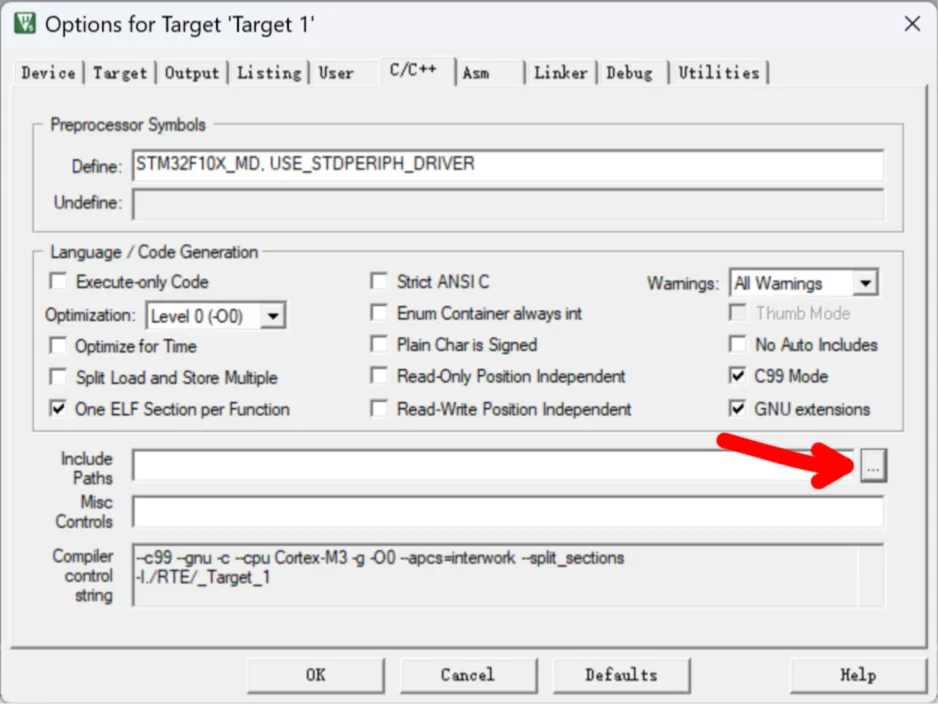Toggle the C99 Mode checkbox
Screen dimensions: 938x704
point(738,376)
